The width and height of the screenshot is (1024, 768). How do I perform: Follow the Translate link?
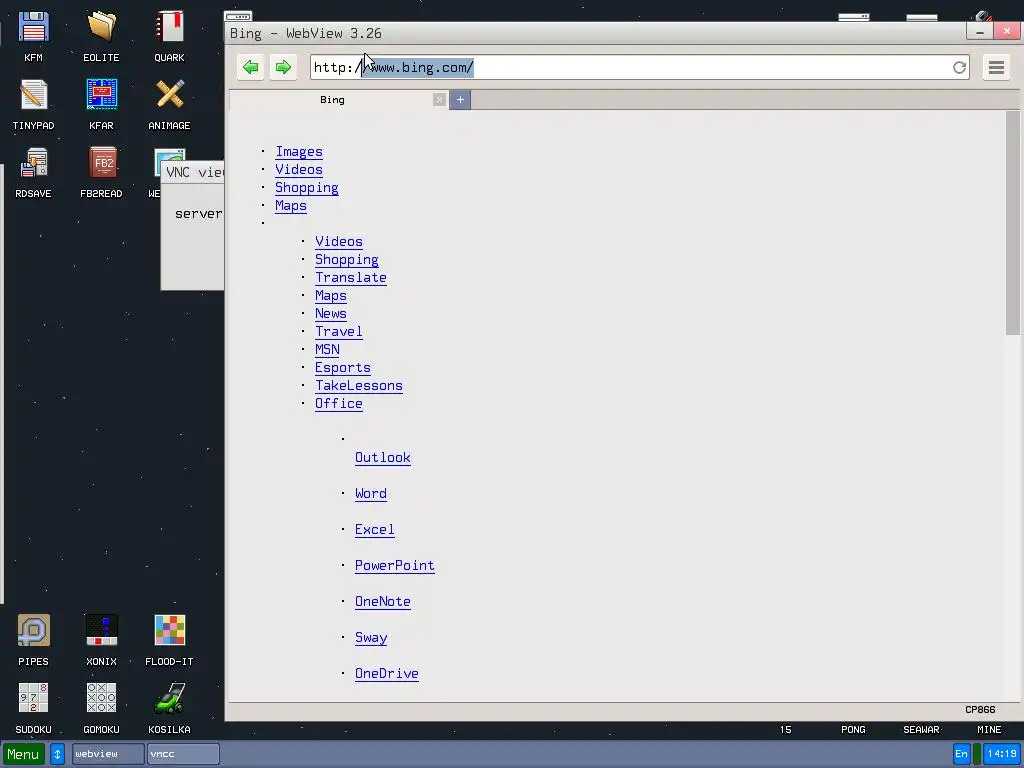click(x=351, y=278)
